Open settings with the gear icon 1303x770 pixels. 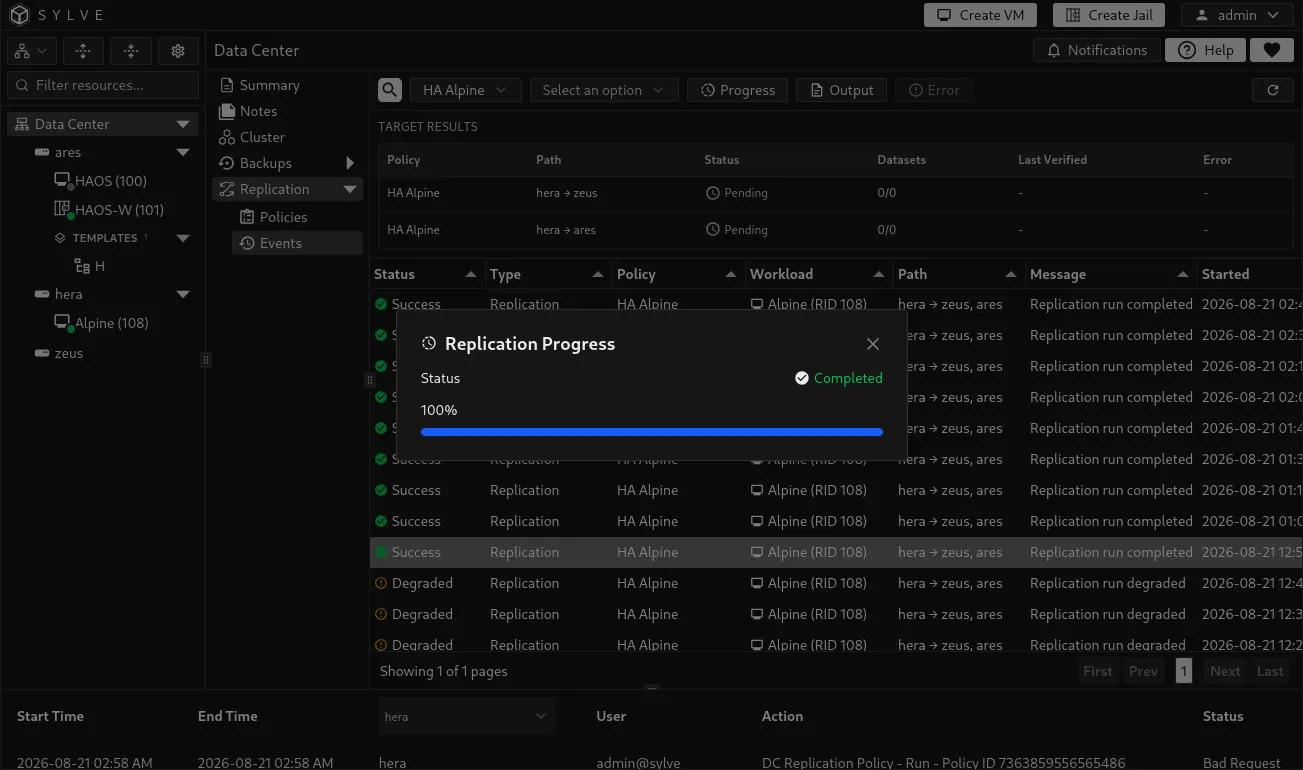(178, 51)
